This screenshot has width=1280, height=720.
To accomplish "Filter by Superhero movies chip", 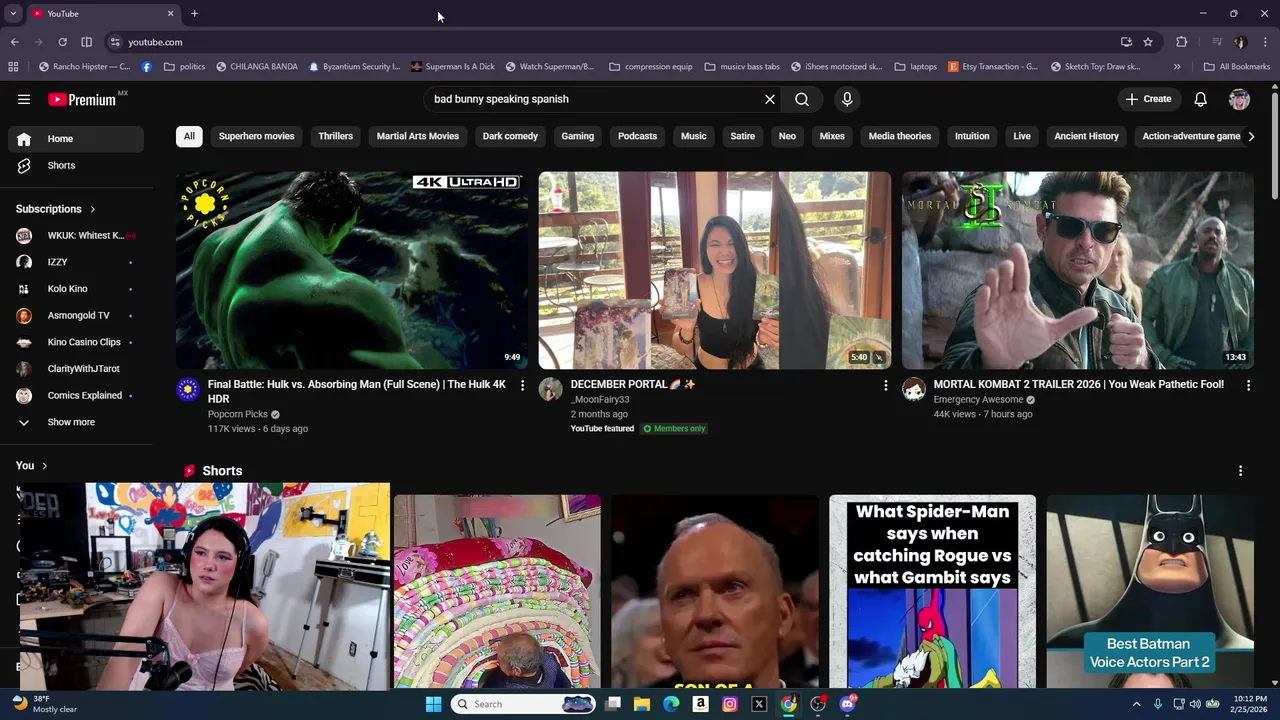I will tap(257, 136).
